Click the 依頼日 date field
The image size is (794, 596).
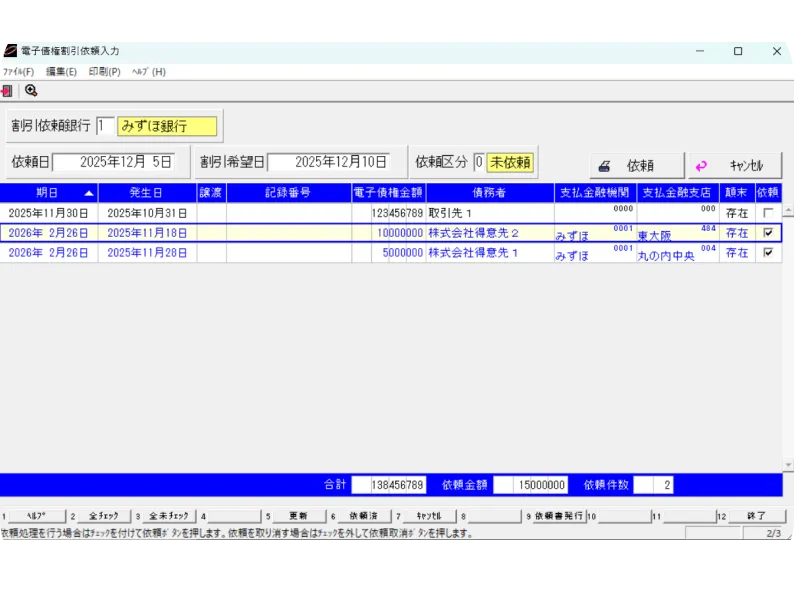click(x=114, y=162)
